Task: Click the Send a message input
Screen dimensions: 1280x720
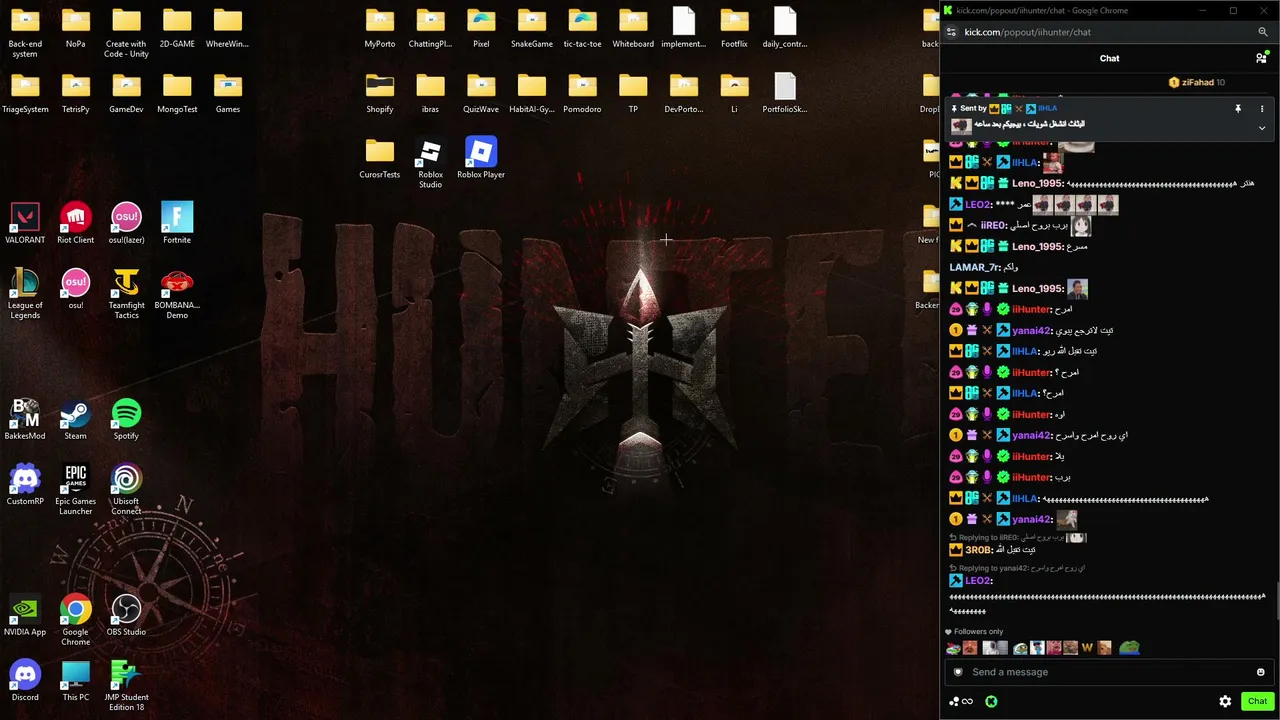Action: coord(1108,672)
